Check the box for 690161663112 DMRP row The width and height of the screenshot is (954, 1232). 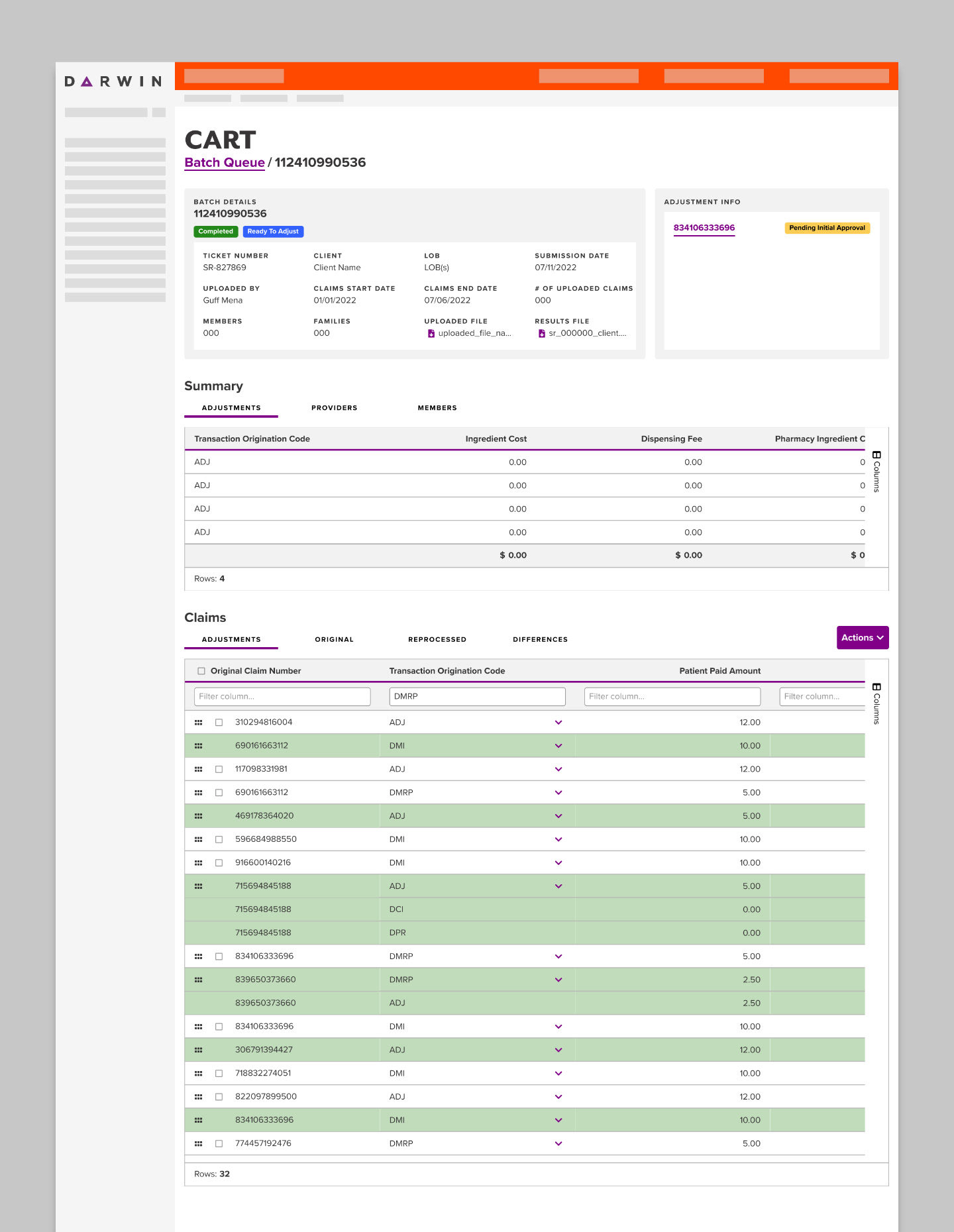click(x=219, y=793)
